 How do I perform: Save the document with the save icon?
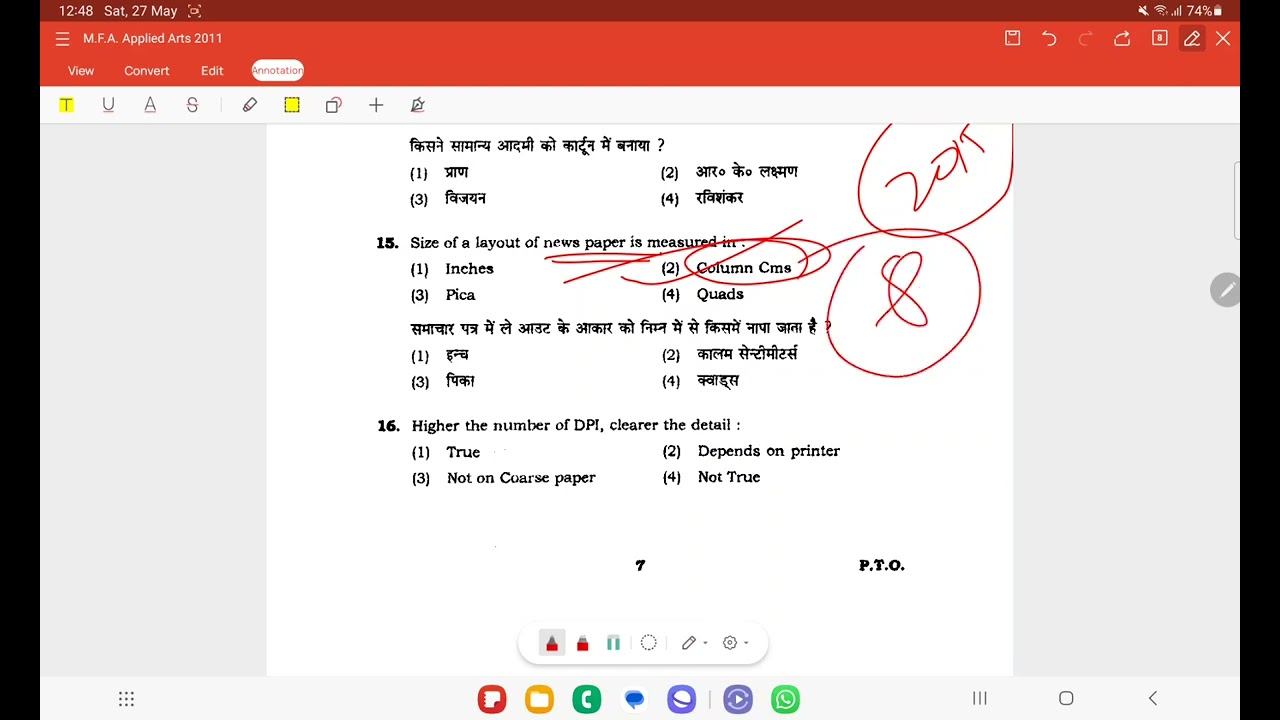pos(1013,38)
